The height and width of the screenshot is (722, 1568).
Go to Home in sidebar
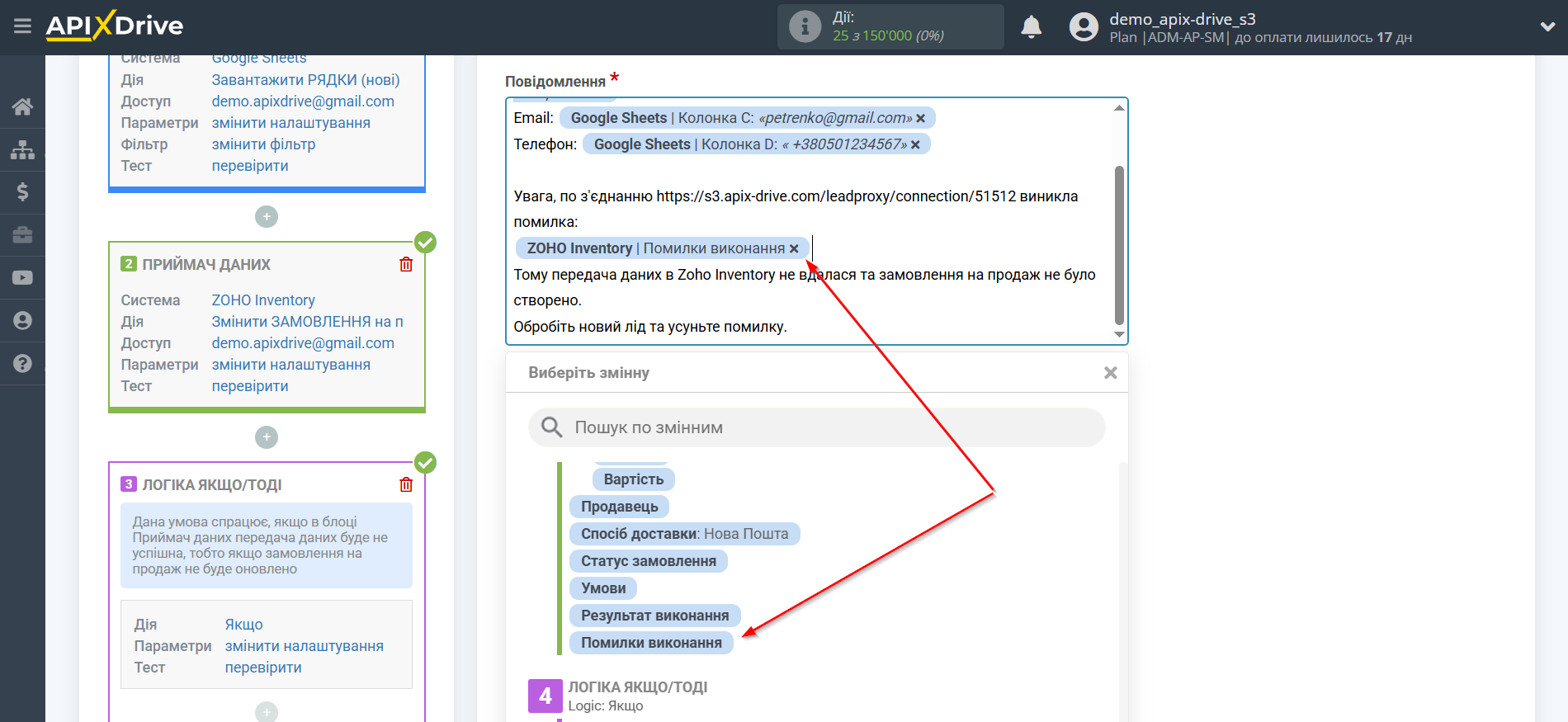22,106
